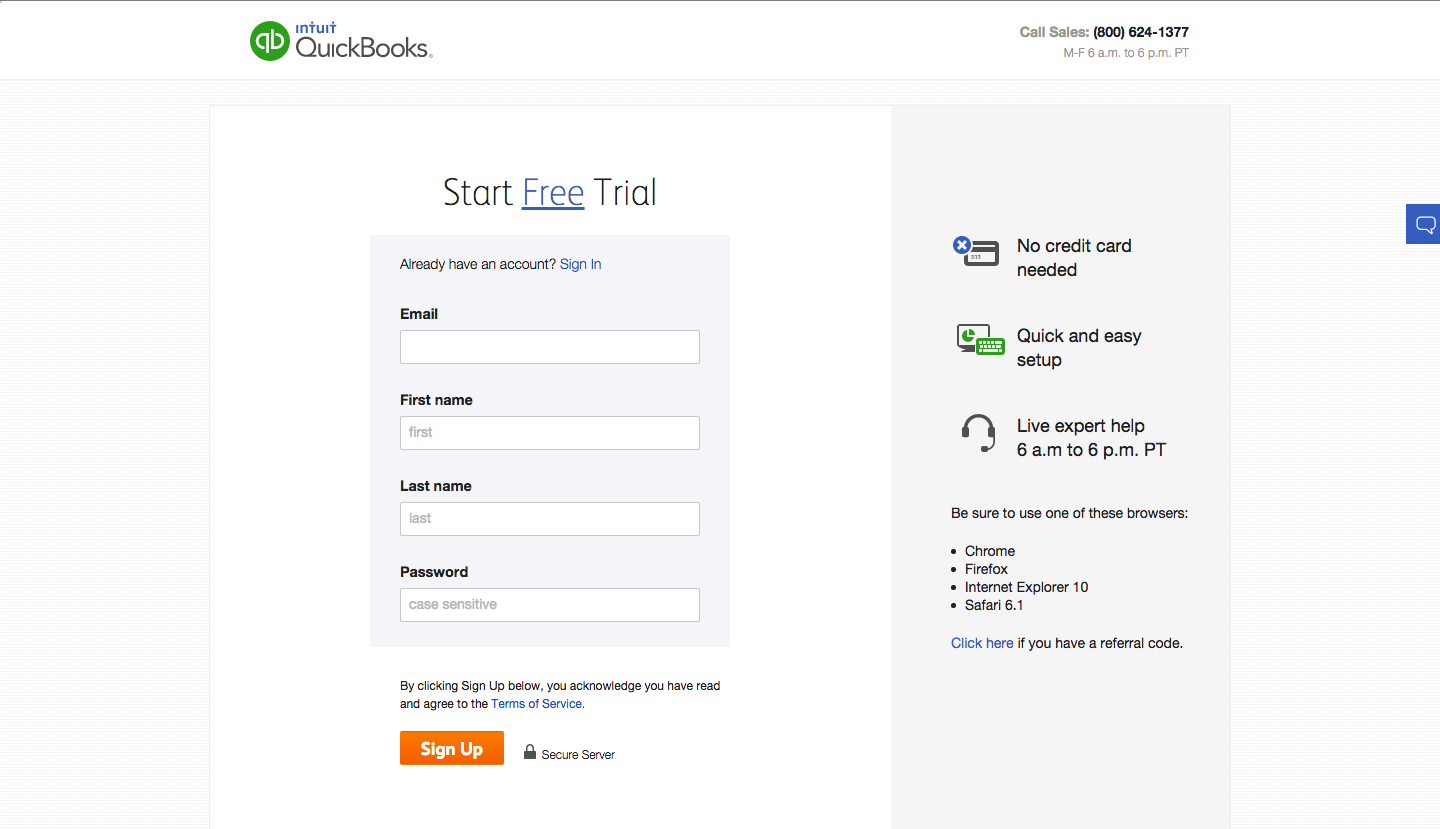Click the green QuickBooks logo icon
1440x829 pixels.
coord(269,41)
